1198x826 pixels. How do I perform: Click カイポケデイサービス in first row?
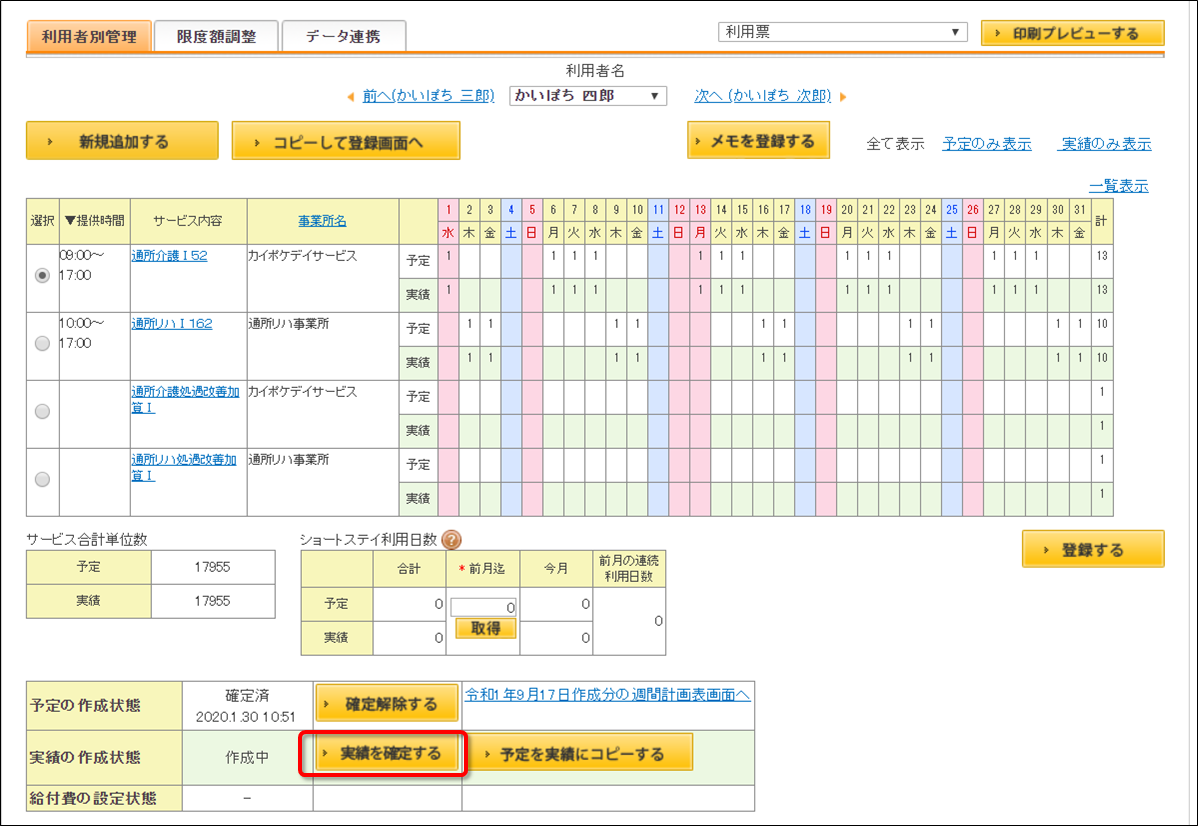pos(303,256)
